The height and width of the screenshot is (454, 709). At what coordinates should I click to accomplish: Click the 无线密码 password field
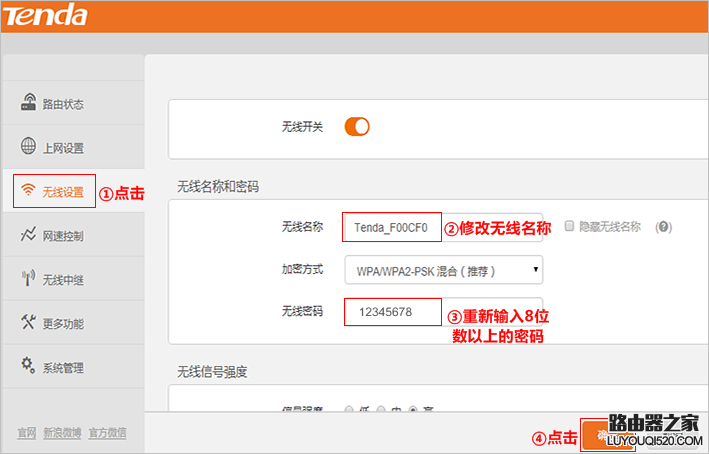pyautogui.click(x=392, y=312)
